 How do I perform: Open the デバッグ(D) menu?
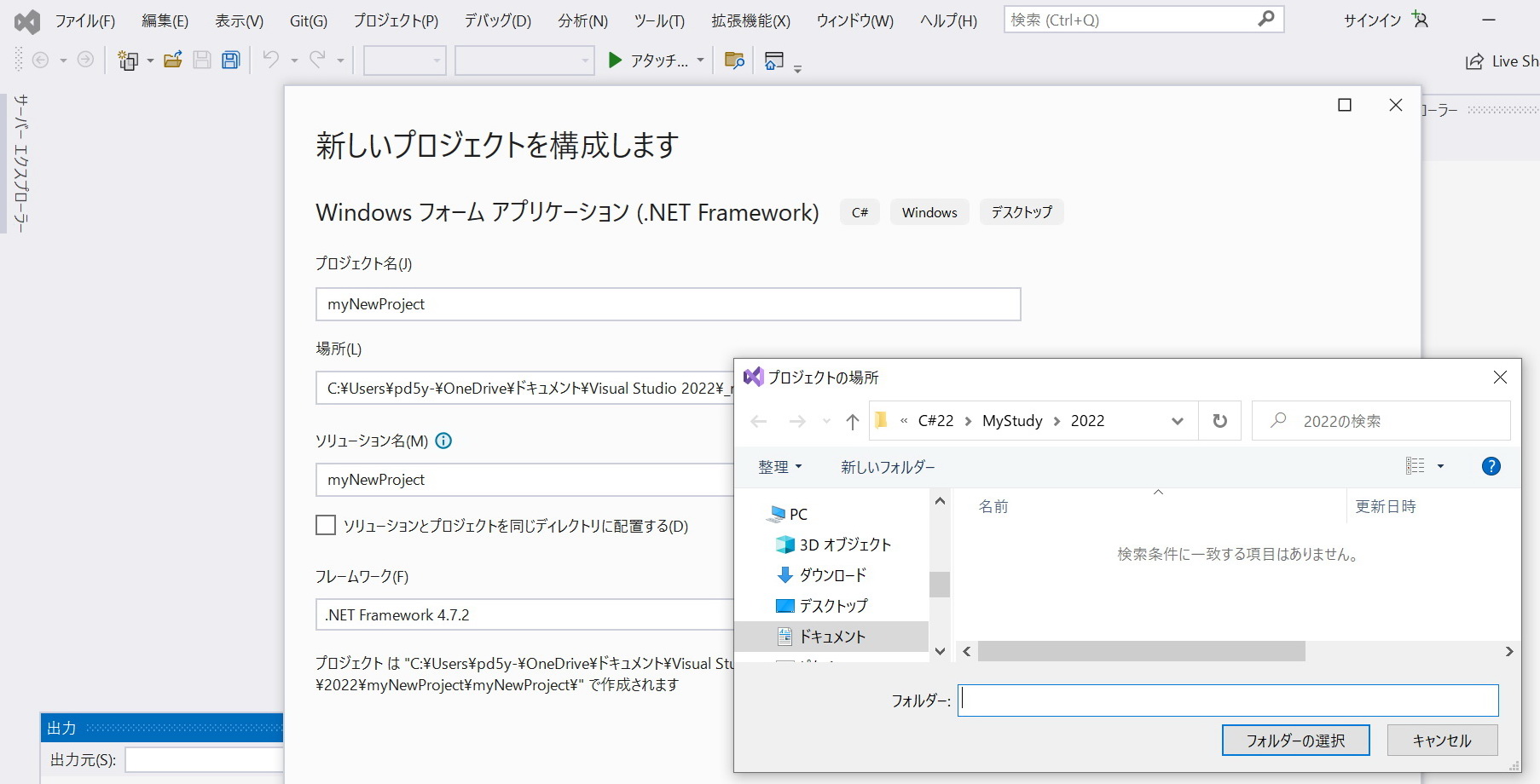(498, 20)
